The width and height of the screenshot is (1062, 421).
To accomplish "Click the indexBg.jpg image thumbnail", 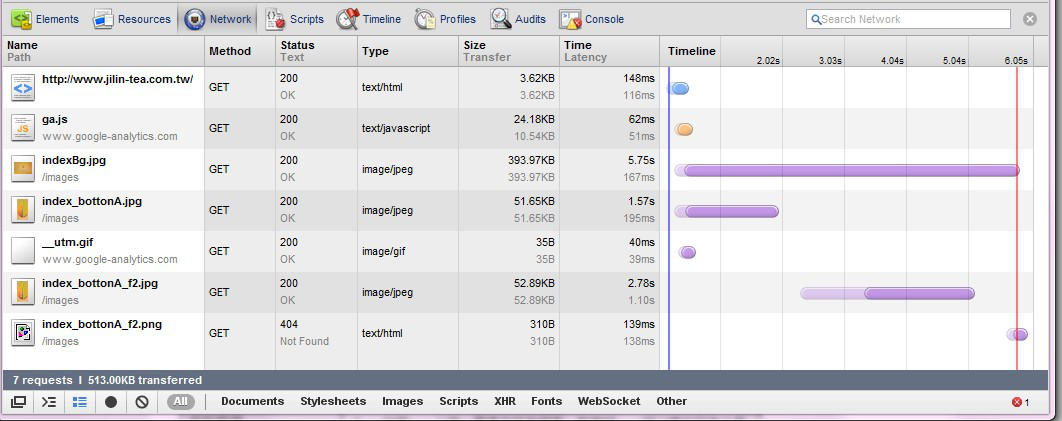I will click(x=23, y=169).
